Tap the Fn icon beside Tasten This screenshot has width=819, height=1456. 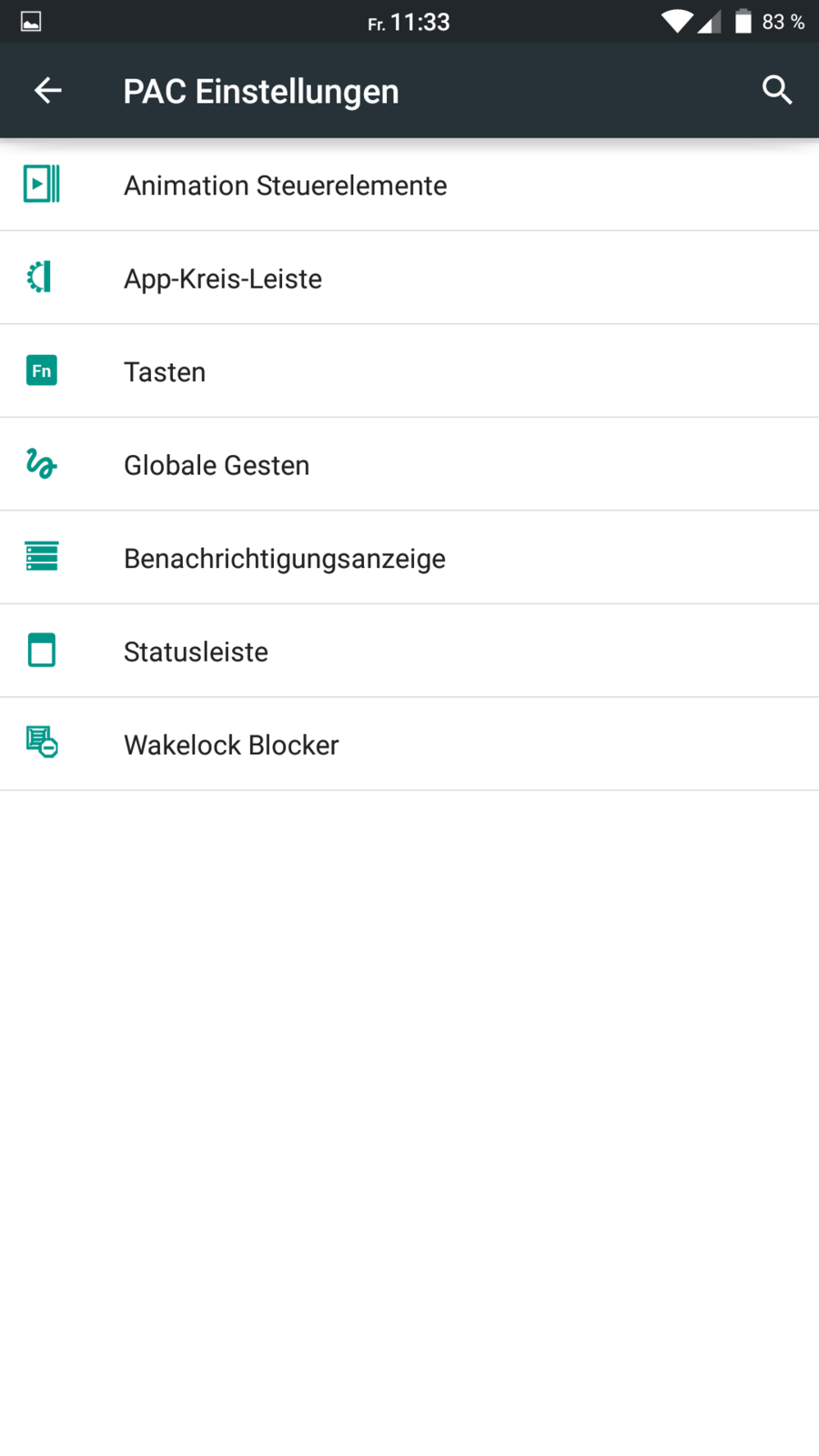coord(42,370)
